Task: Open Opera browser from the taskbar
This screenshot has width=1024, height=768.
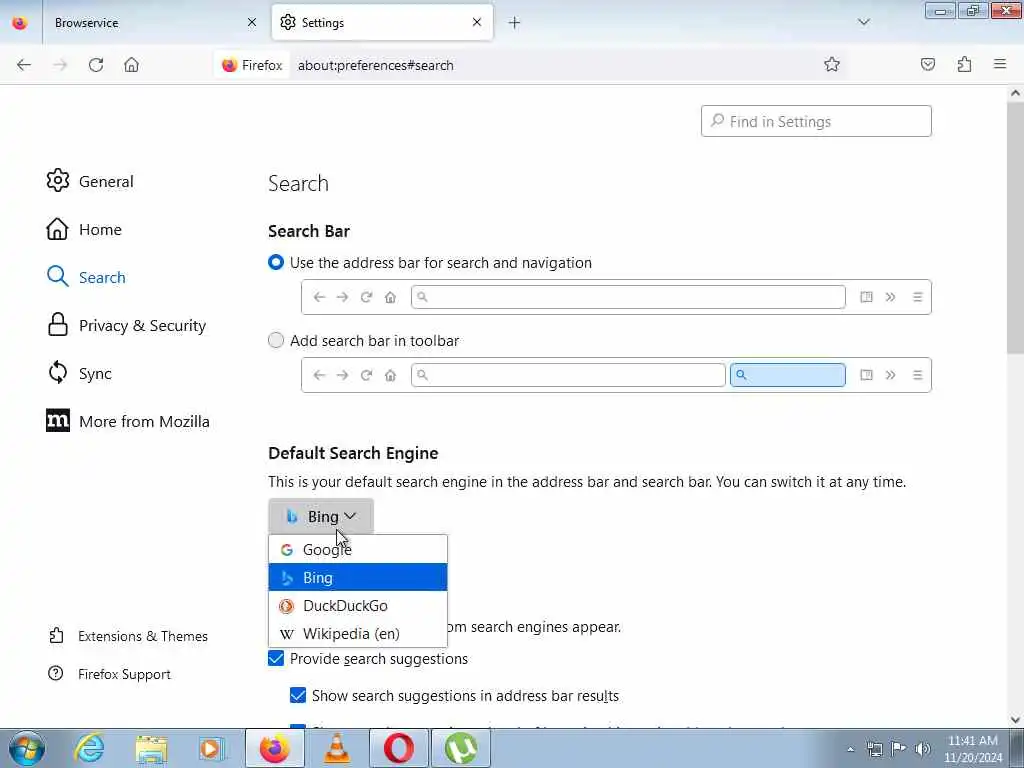Action: [x=398, y=748]
